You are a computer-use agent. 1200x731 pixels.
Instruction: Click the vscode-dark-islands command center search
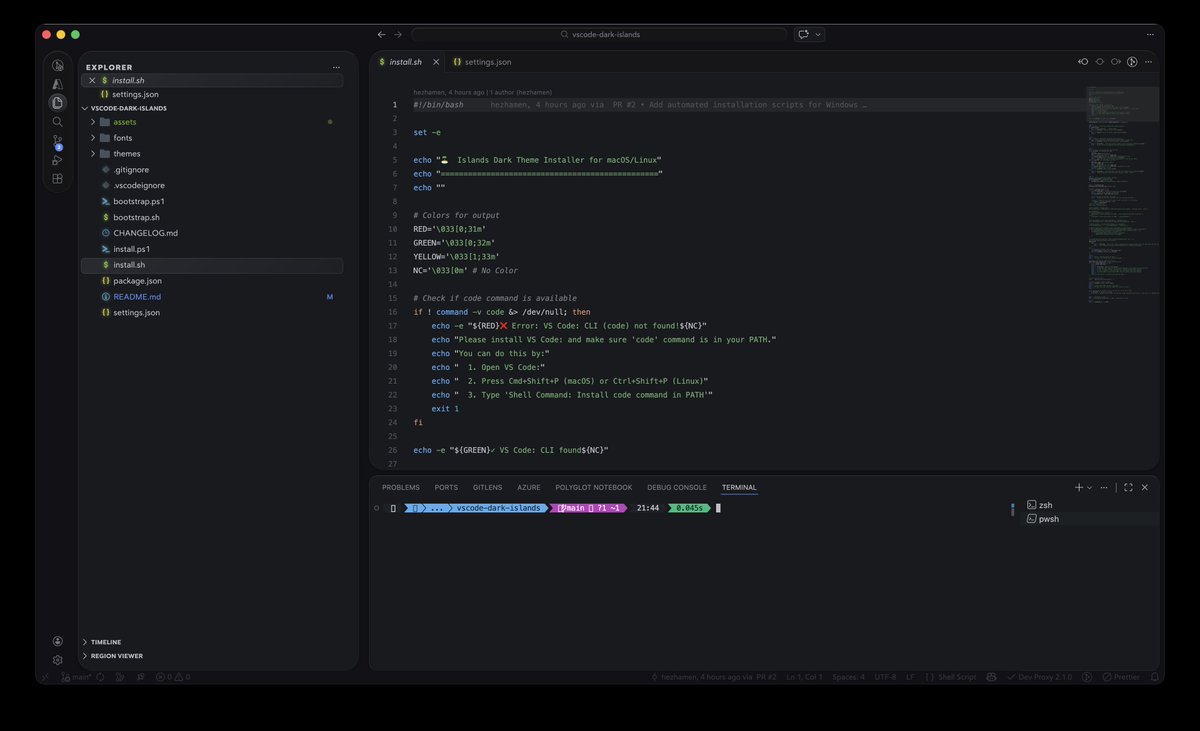tap(599, 34)
